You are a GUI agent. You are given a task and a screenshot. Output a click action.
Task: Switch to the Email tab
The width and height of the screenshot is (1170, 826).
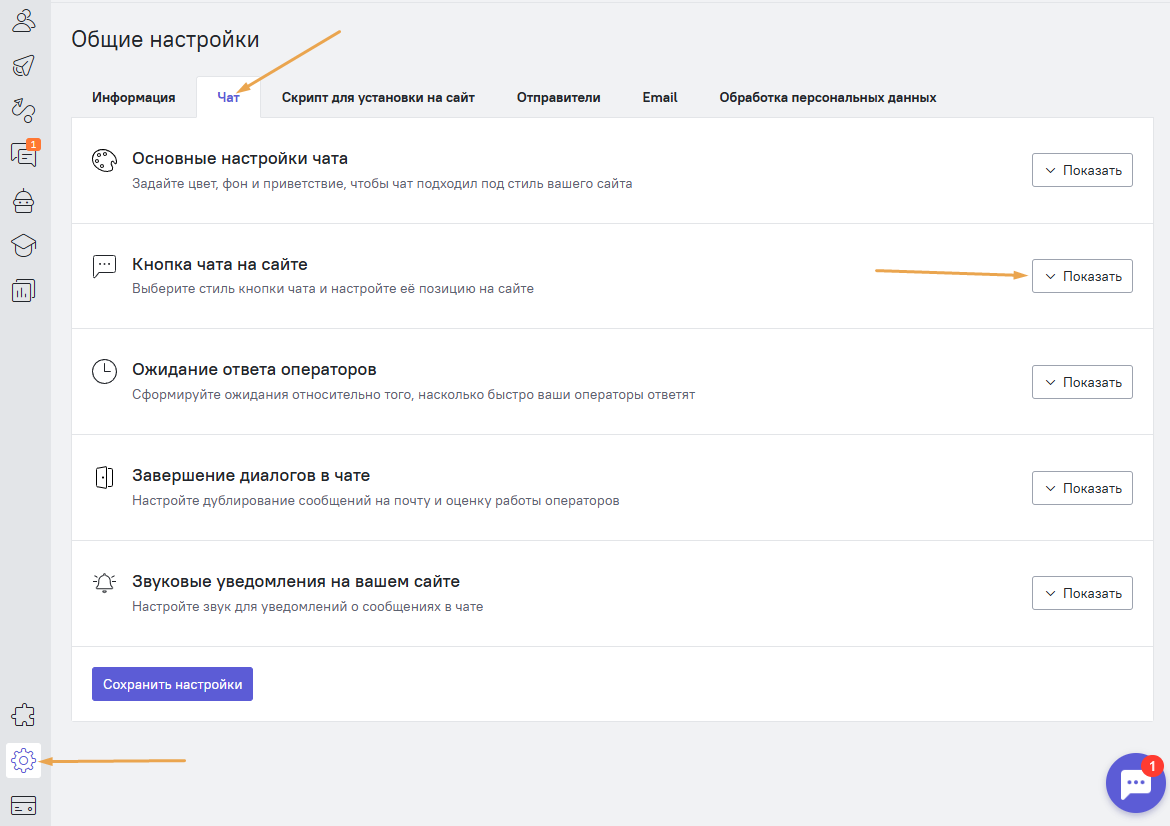pos(660,98)
